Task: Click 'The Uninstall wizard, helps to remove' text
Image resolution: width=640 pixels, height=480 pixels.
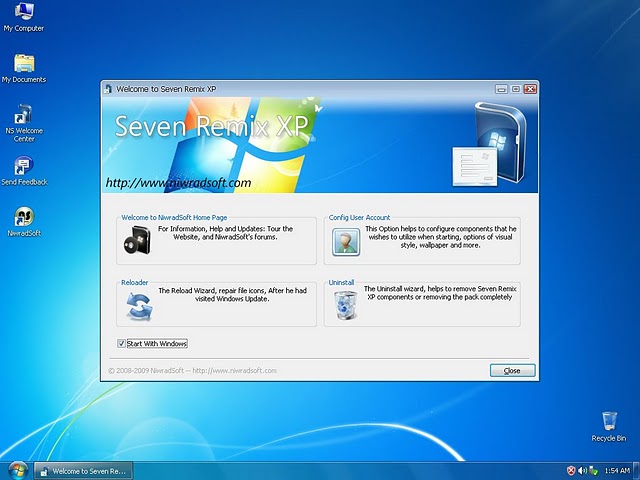Action: (x=440, y=293)
